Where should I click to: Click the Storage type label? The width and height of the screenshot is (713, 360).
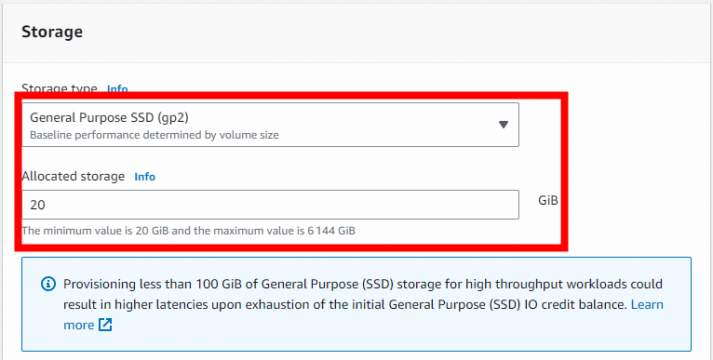click(x=60, y=88)
